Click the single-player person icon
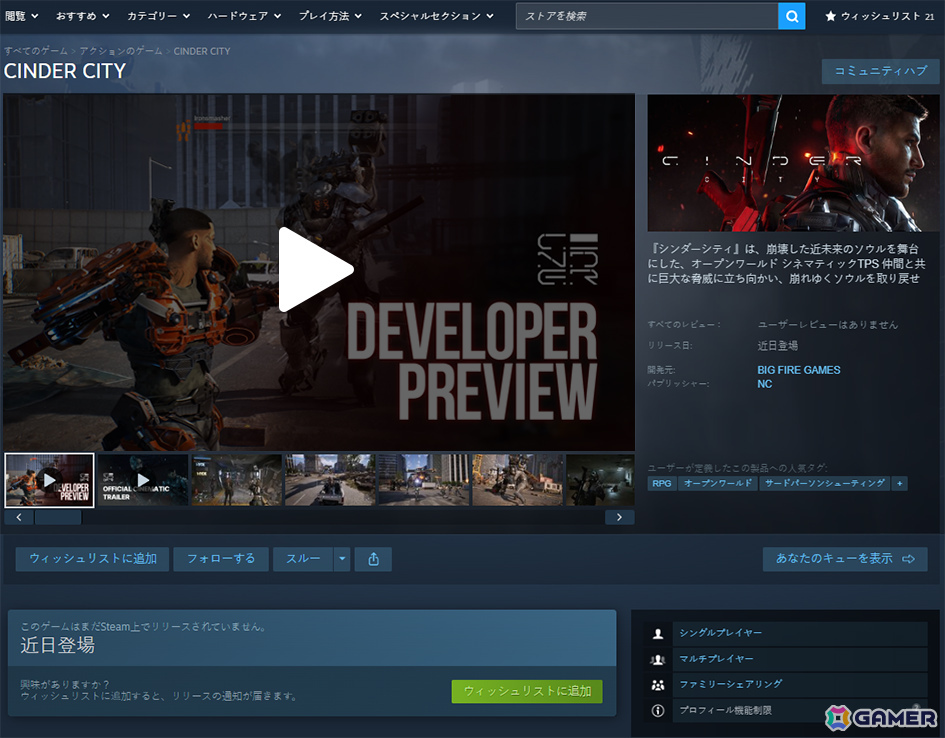 (658, 633)
